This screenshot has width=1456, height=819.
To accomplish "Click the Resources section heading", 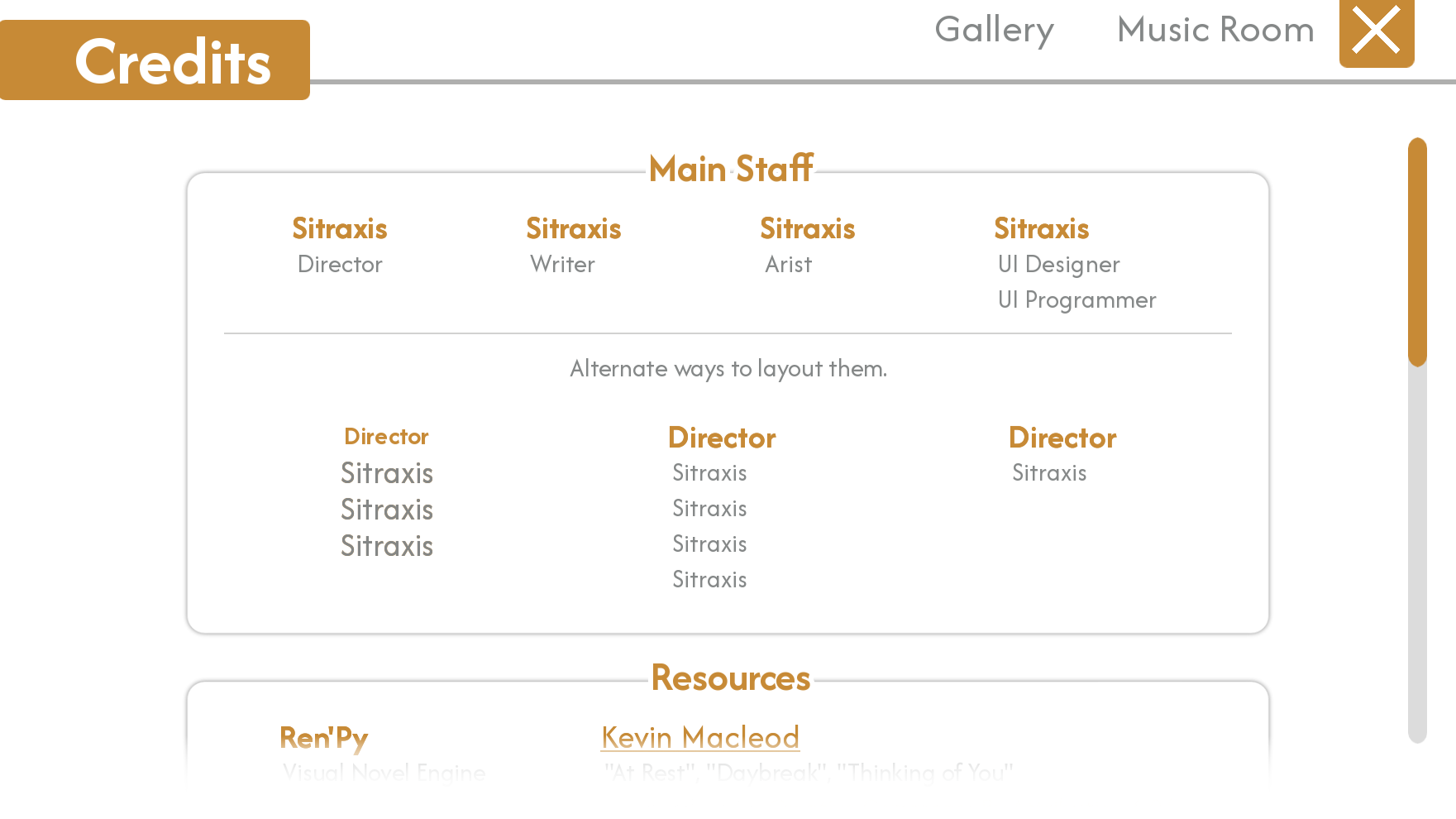I will pyautogui.click(x=730, y=678).
